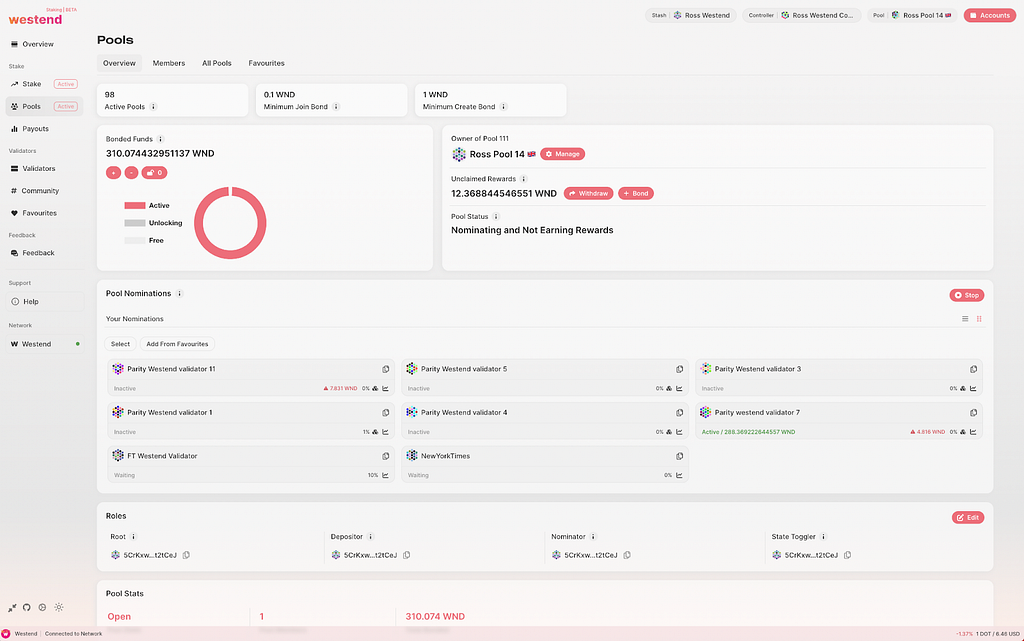
Task: Select the Parity westend validator 7 card
Action: pyautogui.click(x=839, y=420)
